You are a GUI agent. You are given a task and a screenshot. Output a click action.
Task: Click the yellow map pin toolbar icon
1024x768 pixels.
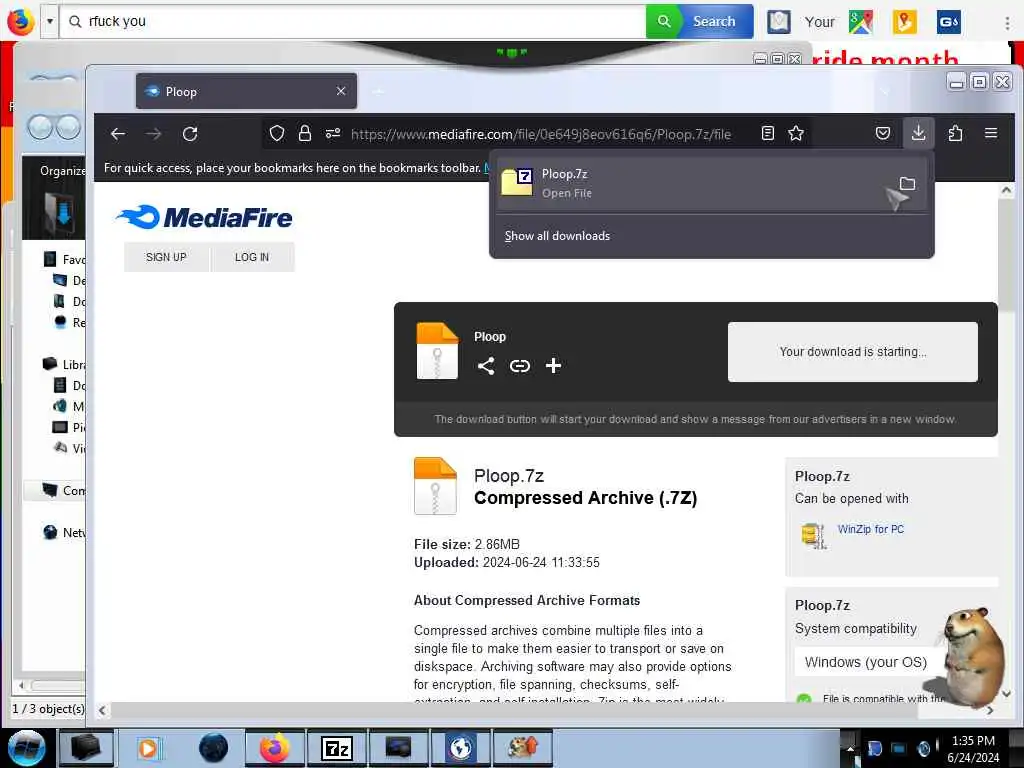point(904,22)
